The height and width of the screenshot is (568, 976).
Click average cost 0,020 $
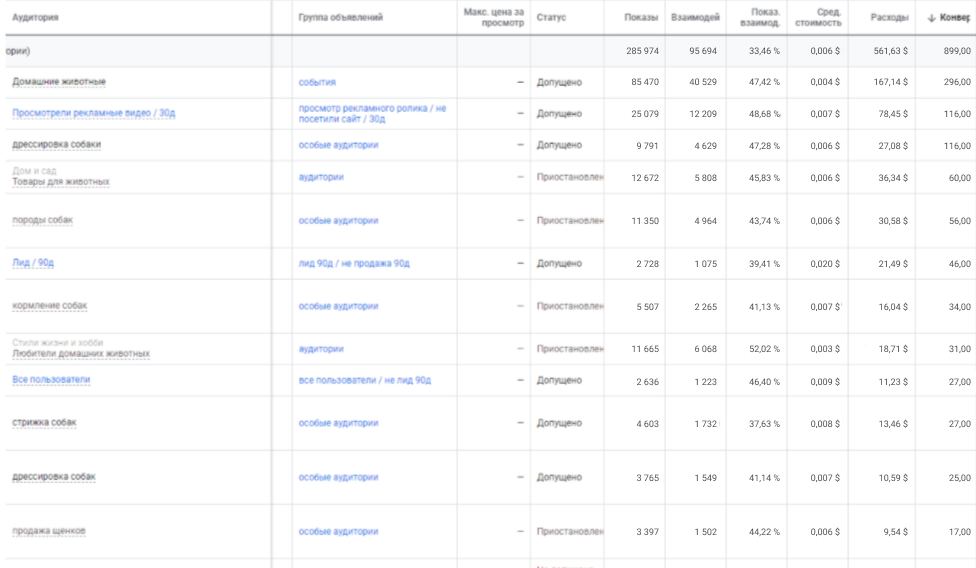pos(825,264)
